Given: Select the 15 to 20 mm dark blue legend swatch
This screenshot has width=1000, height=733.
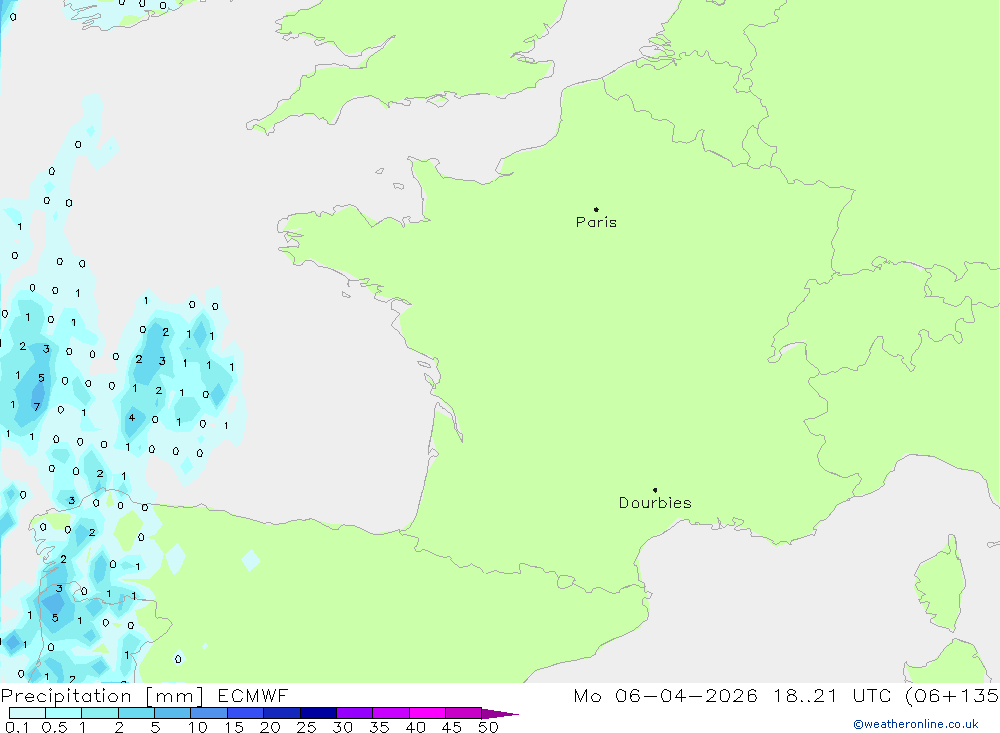Looking at the screenshot, I should tap(245, 713).
